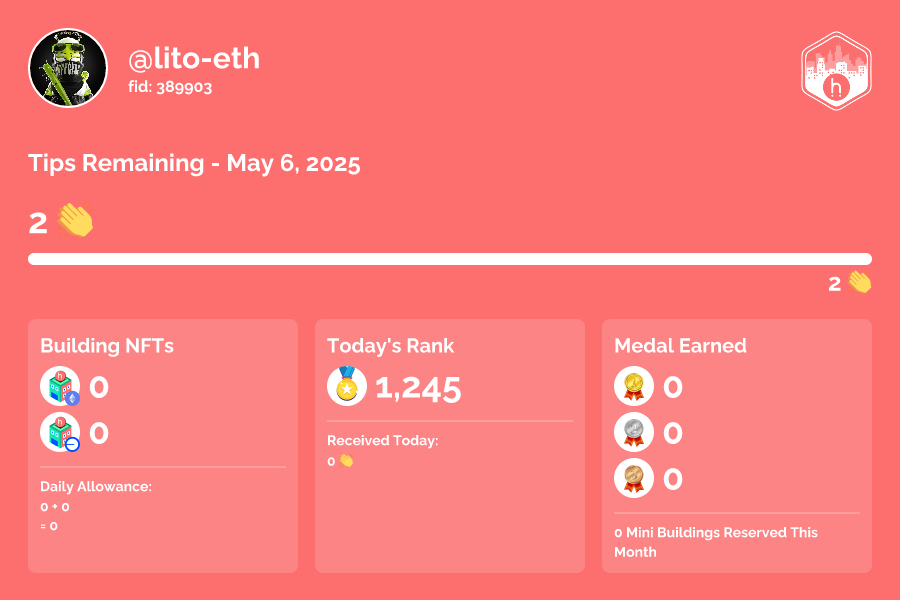Open the hexagonal city skyline logo
The width and height of the screenshot is (900, 600).
point(836,71)
